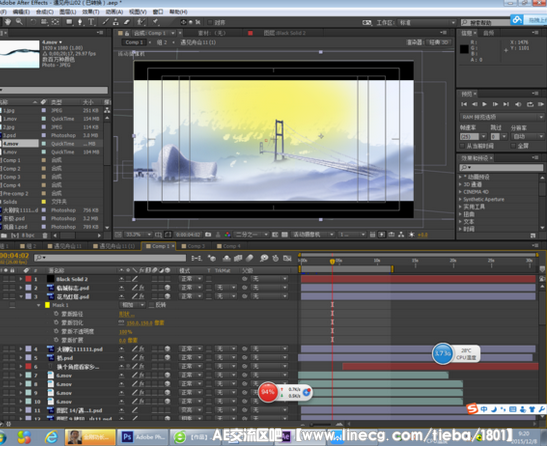
Task: Switch to the Comp 4 timeline tab
Action: 229,246
